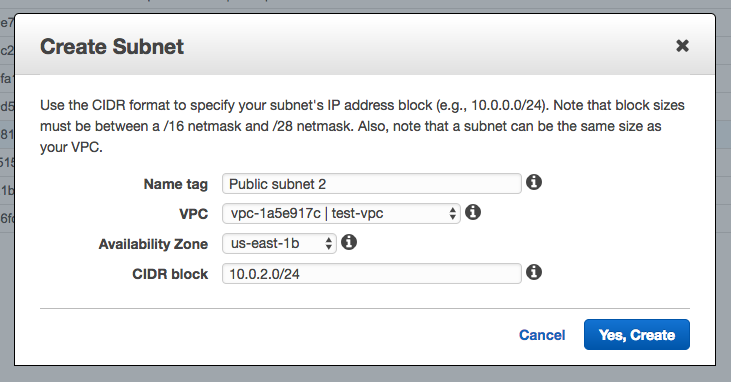Click the VPC field label
This screenshot has height=382, width=731.
[193, 214]
